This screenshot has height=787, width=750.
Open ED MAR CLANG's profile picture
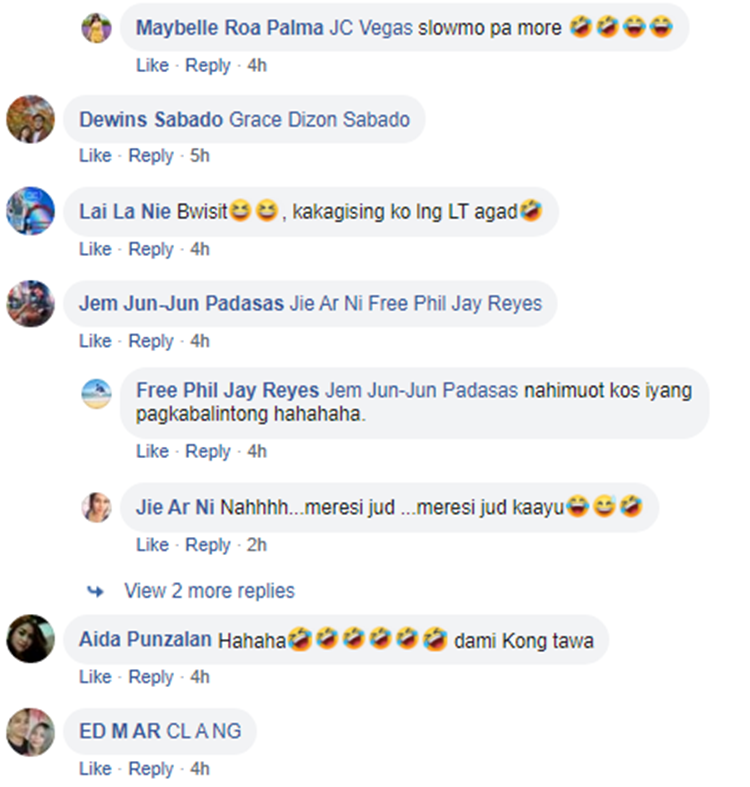[x=31, y=732]
